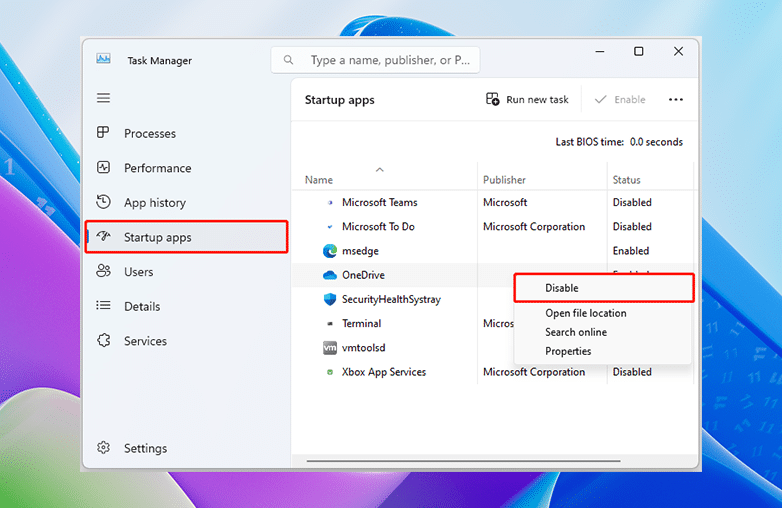Click the Terminal row icon
The width and height of the screenshot is (782, 508).
(x=330, y=324)
